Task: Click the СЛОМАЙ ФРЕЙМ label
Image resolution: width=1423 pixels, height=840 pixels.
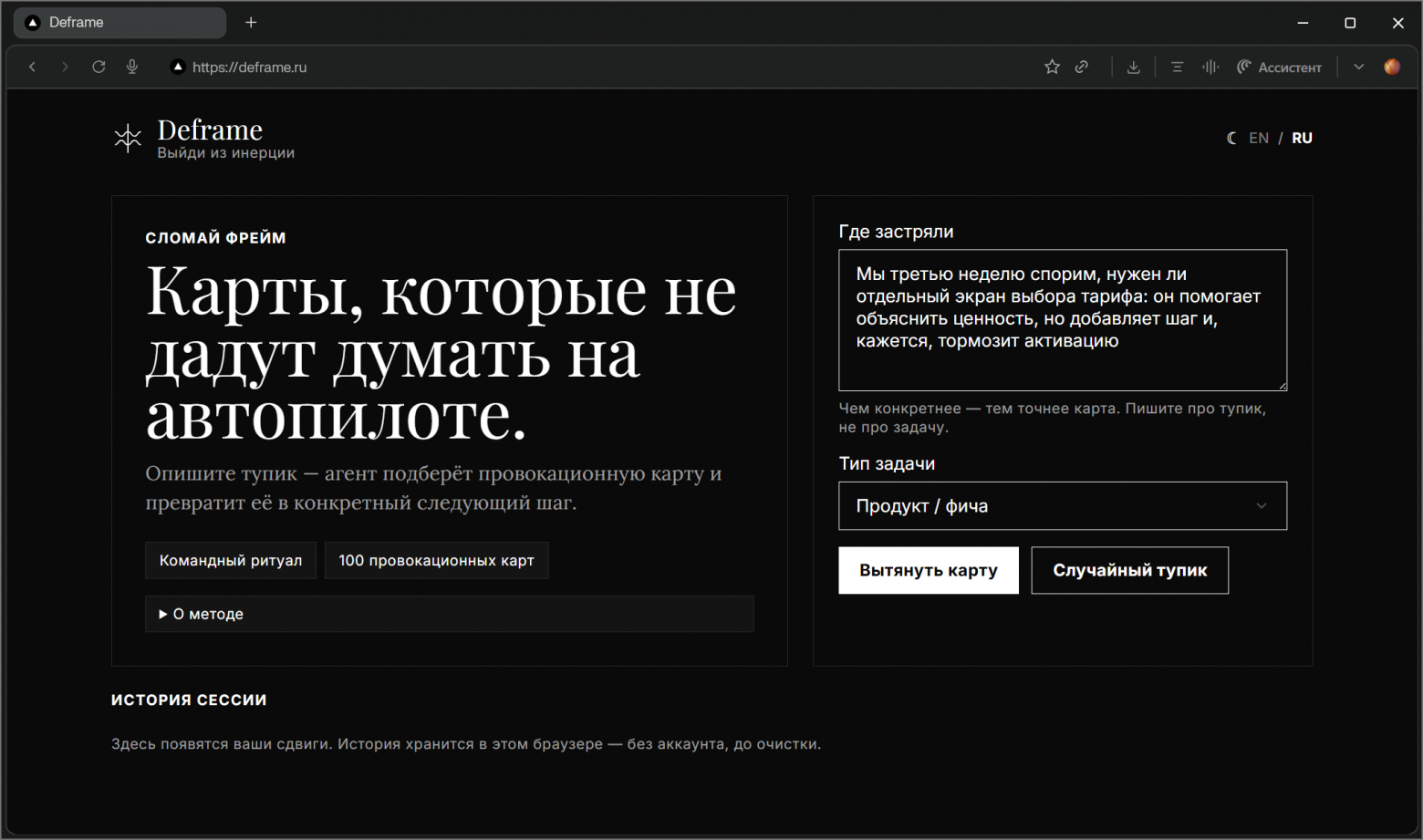Action: (215, 238)
